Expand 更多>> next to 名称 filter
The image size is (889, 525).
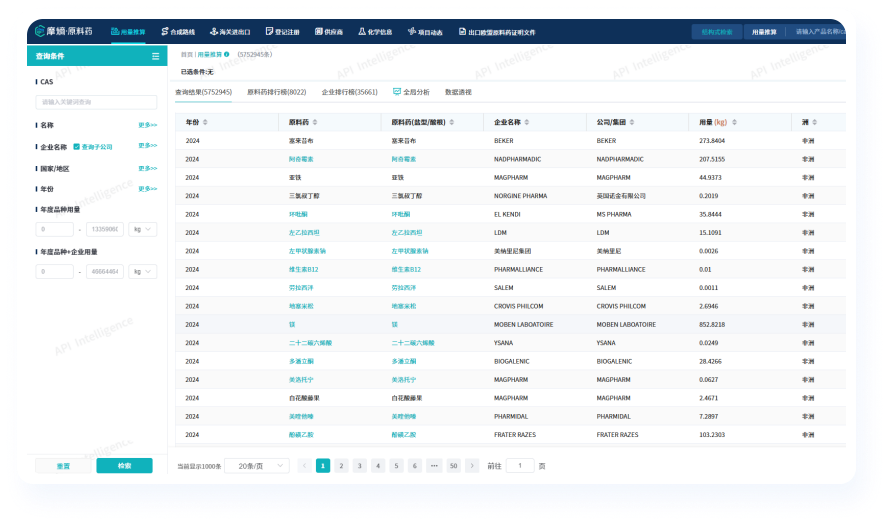coord(147,125)
